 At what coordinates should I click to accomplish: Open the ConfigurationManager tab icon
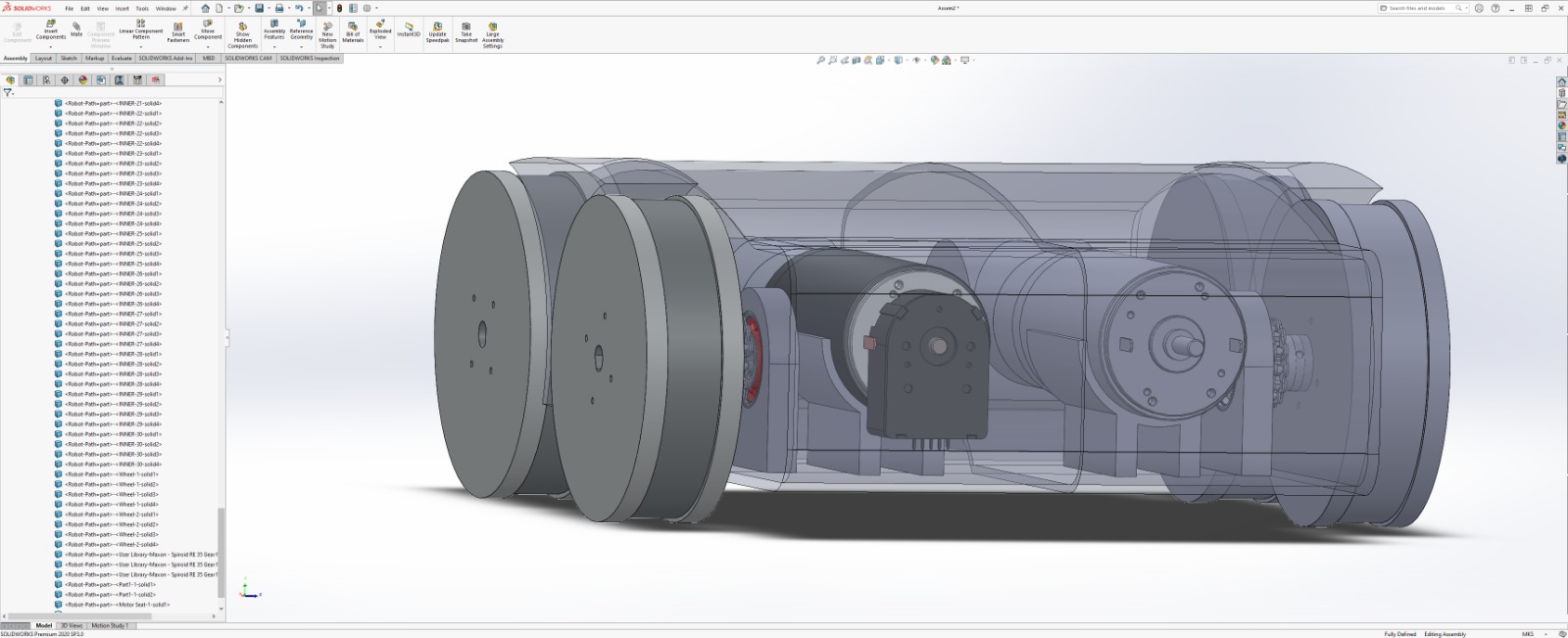46,80
